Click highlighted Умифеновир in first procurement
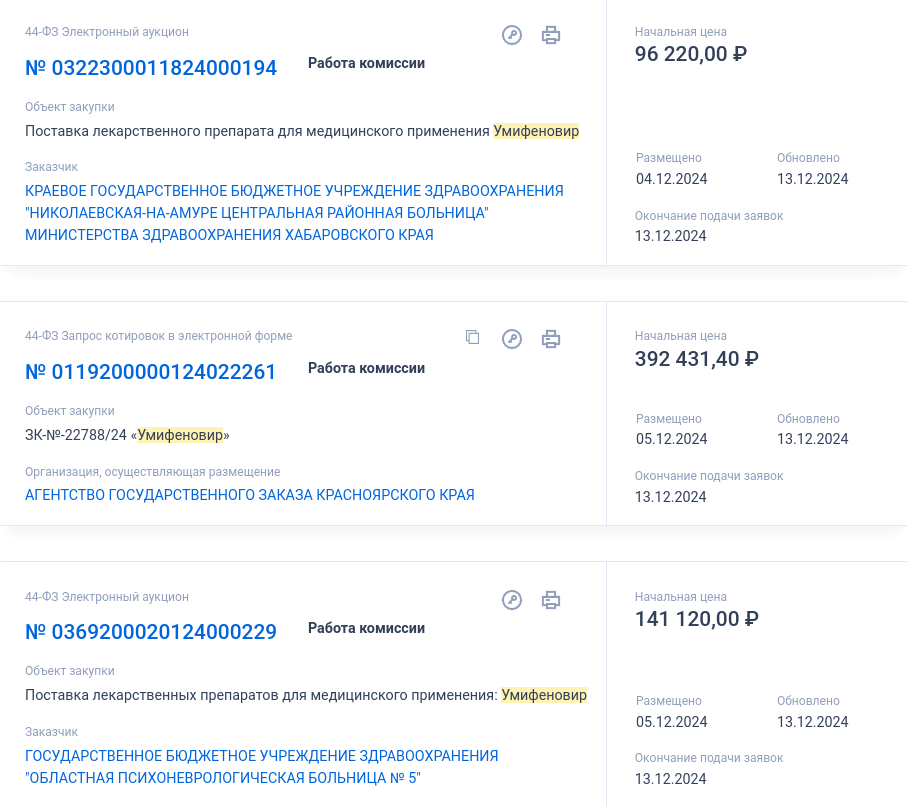The height and width of the screenshot is (806, 907). tap(536, 131)
